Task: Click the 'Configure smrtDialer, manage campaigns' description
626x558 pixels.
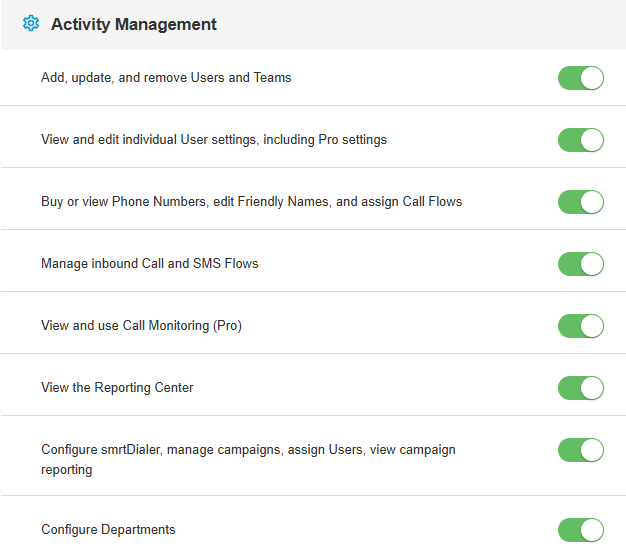Action: [248, 449]
